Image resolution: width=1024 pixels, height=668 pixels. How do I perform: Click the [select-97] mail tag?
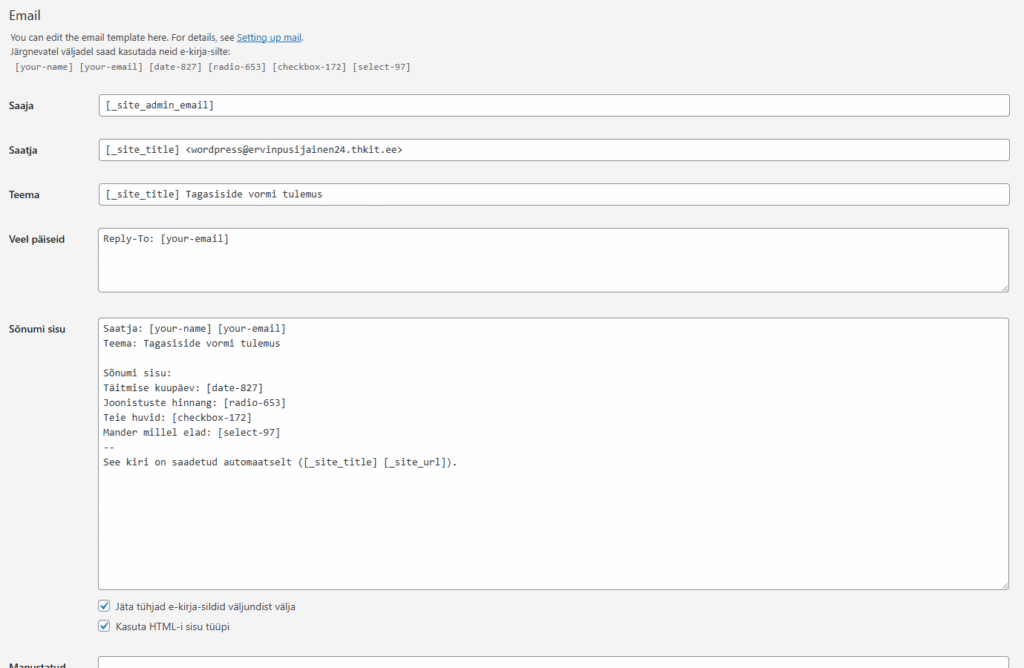point(381,67)
